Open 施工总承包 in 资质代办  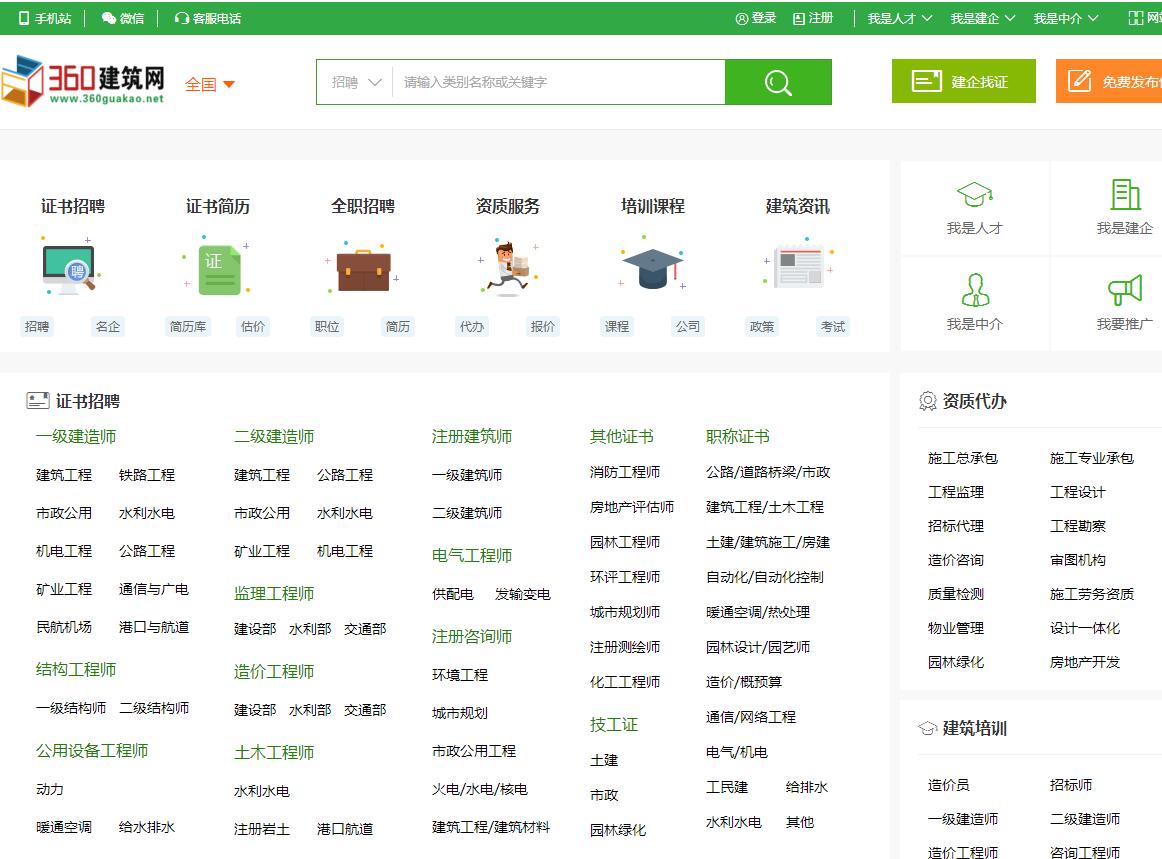pyautogui.click(x=963, y=458)
